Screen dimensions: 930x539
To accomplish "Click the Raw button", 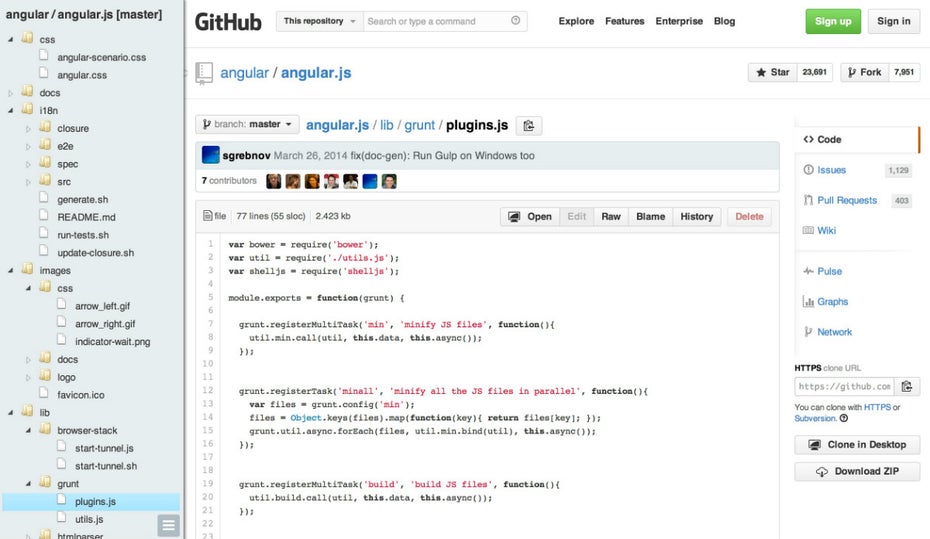I will 610,216.
